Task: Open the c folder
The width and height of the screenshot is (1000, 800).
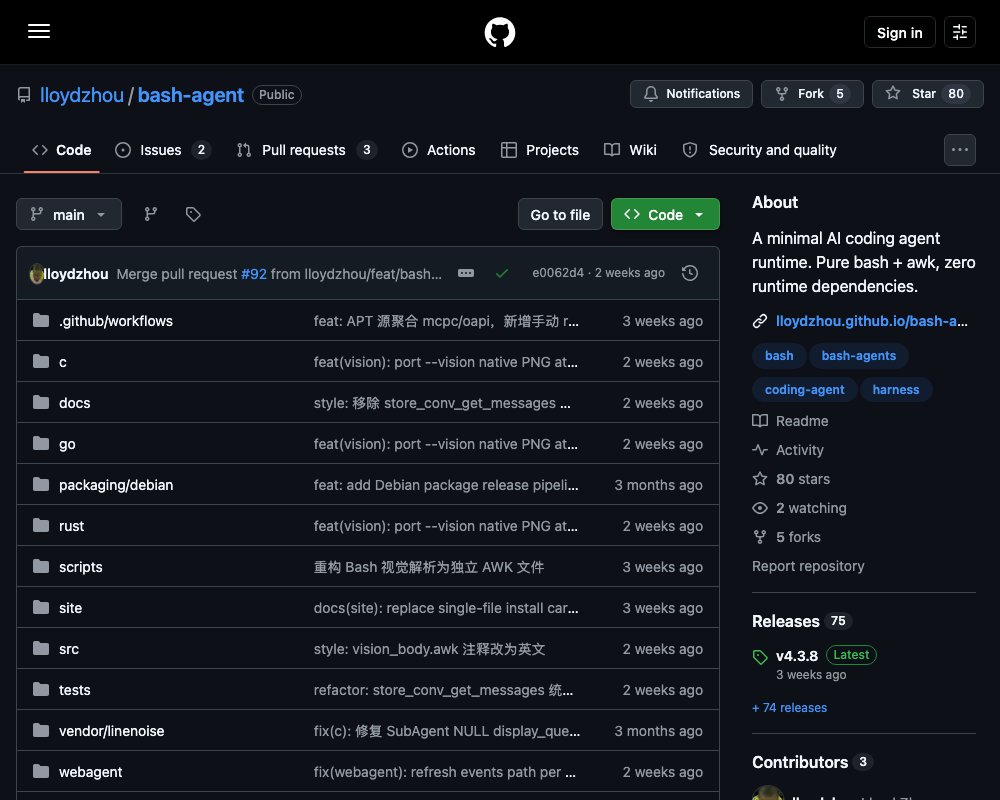Action: coord(62,362)
